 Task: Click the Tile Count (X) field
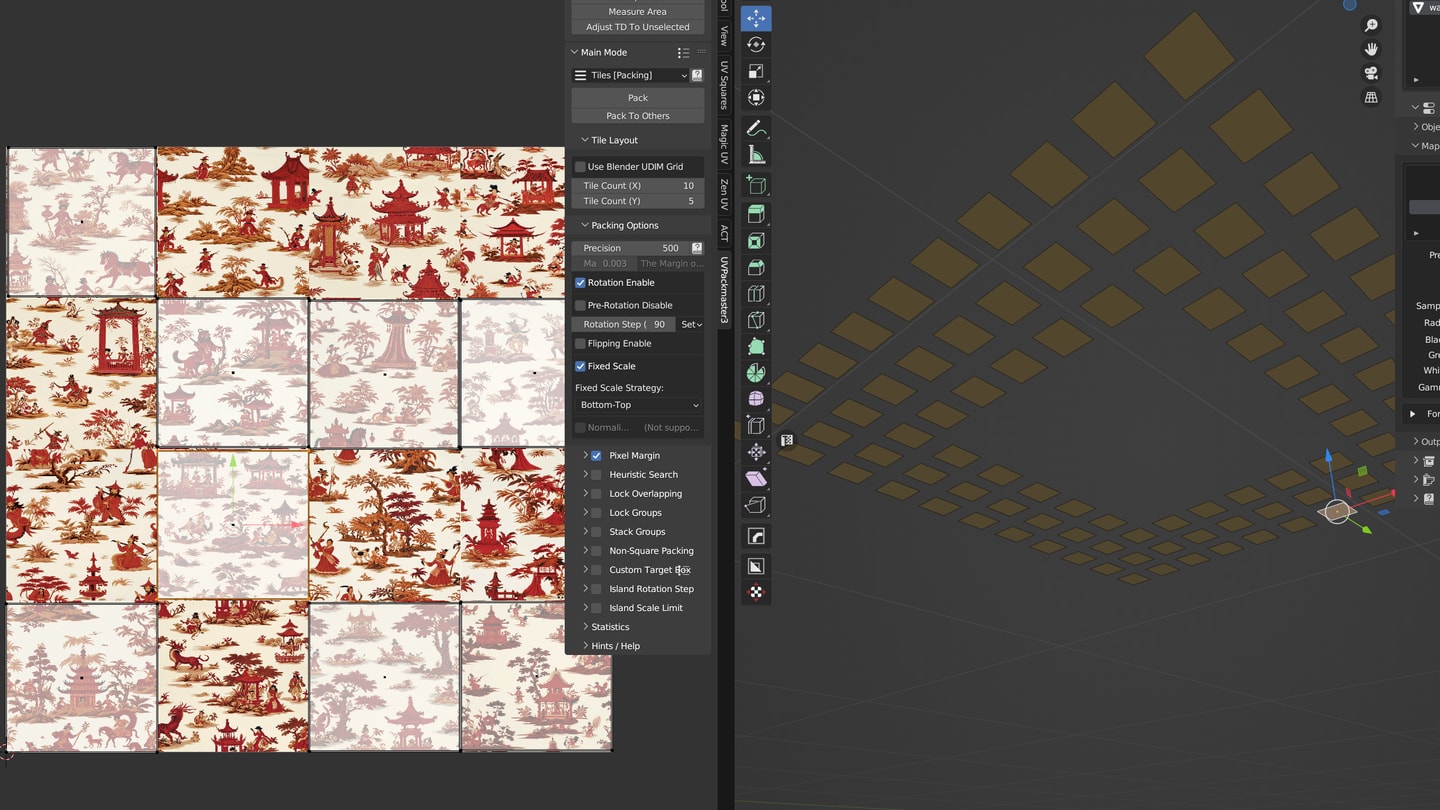pyautogui.click(x=638, y=186)
